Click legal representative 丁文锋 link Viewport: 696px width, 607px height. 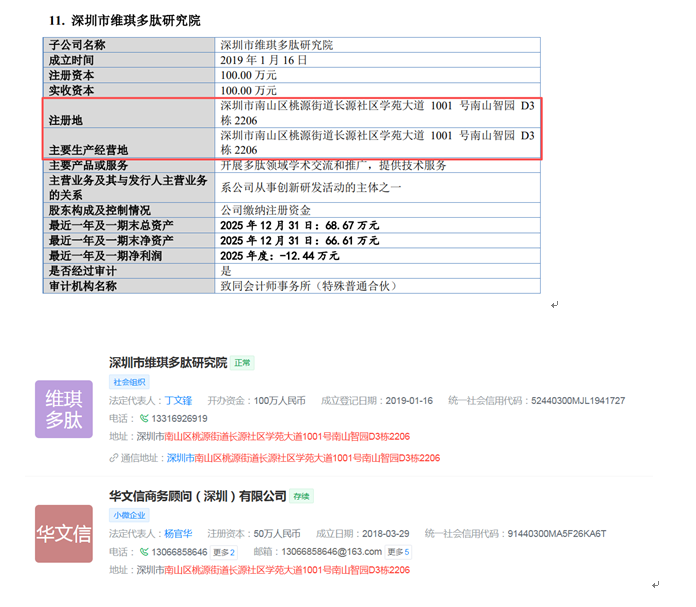(x=178, y=400)
